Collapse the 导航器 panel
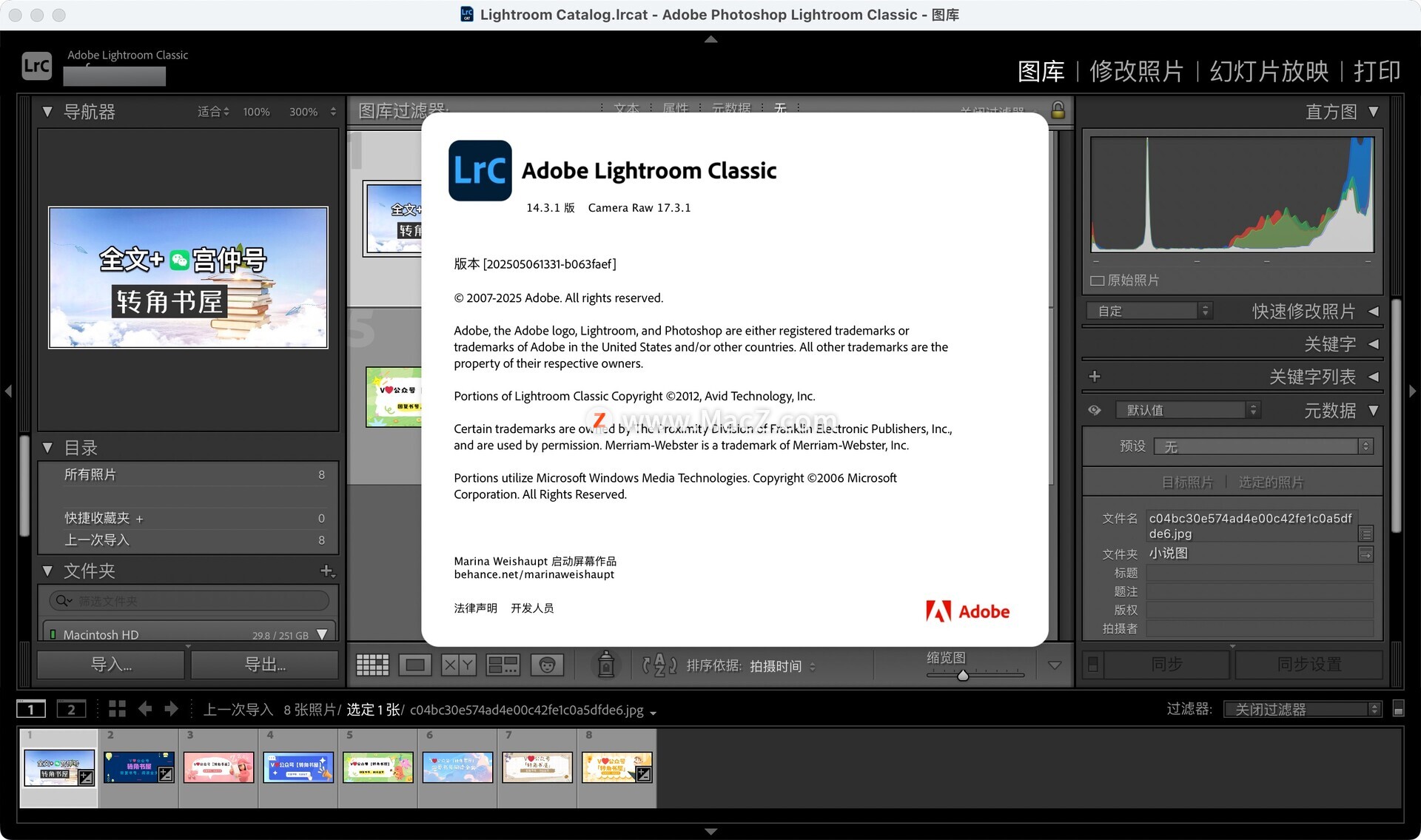The image size is (1421, 840). (x=47, y=112)
